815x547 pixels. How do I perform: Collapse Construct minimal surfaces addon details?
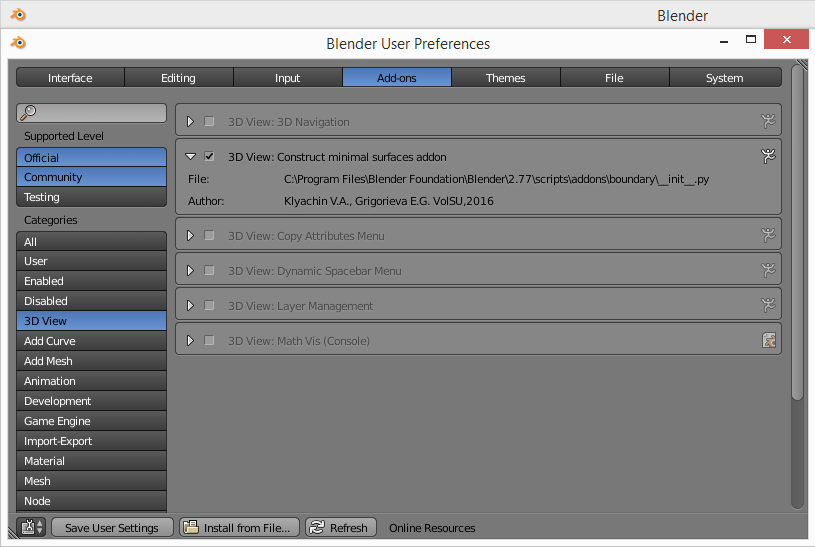click(190, 156)
